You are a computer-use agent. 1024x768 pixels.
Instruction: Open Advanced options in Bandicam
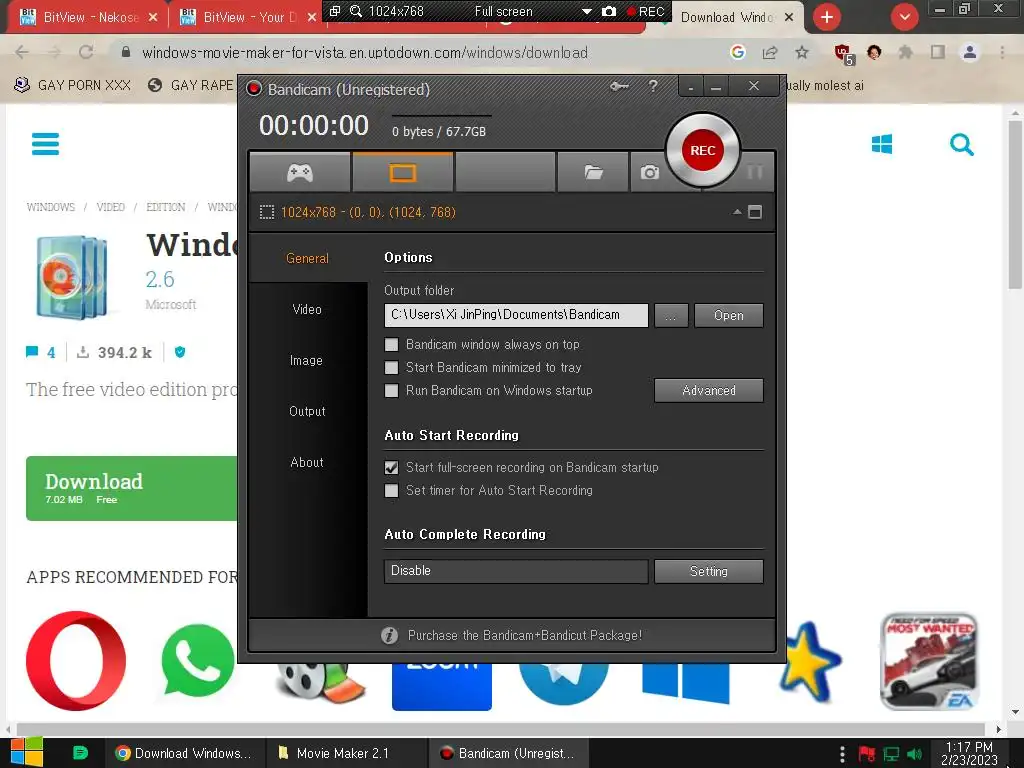pyautogui.click(x=709, y=391)
